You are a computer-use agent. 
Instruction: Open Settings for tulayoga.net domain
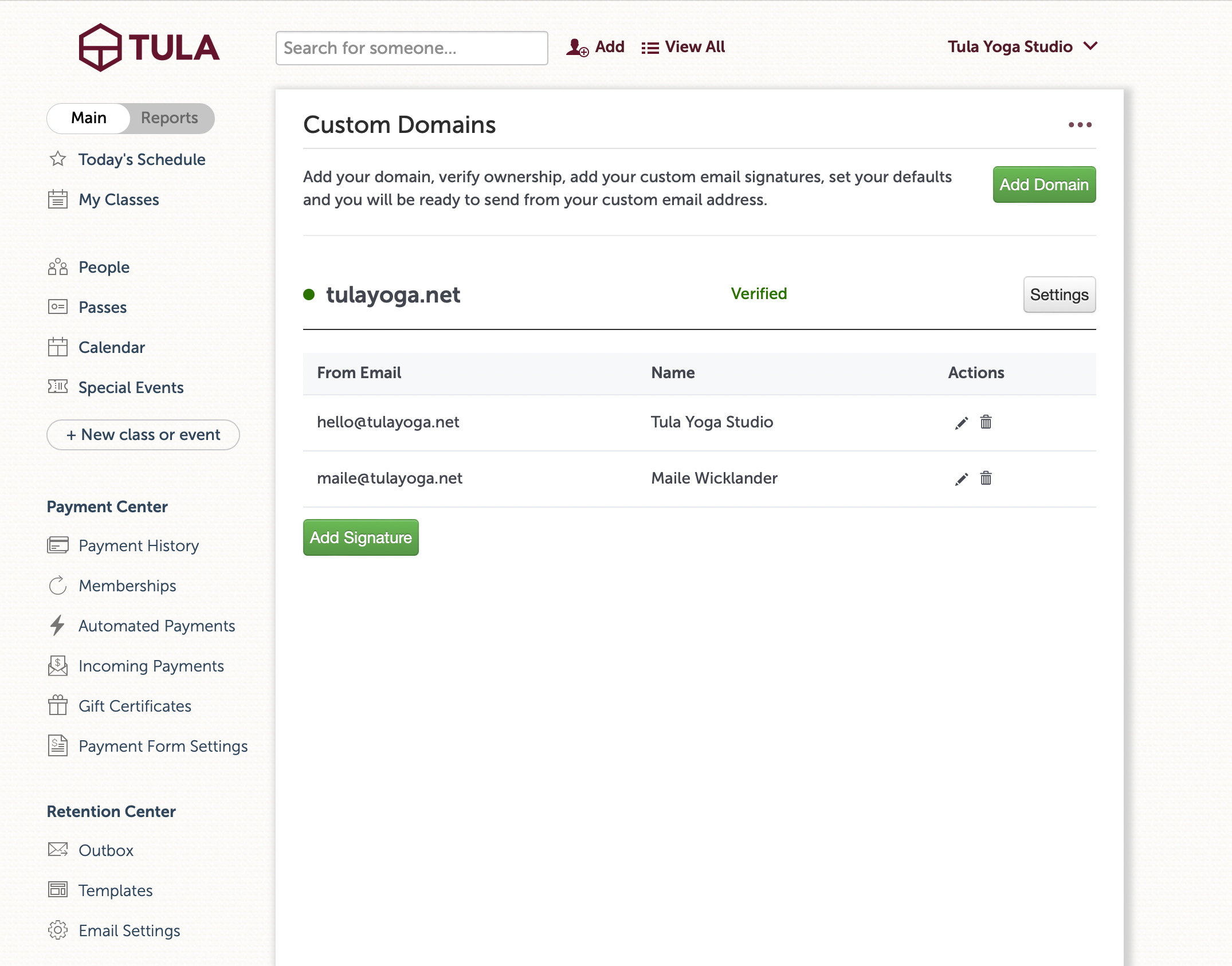(1059, 294)
